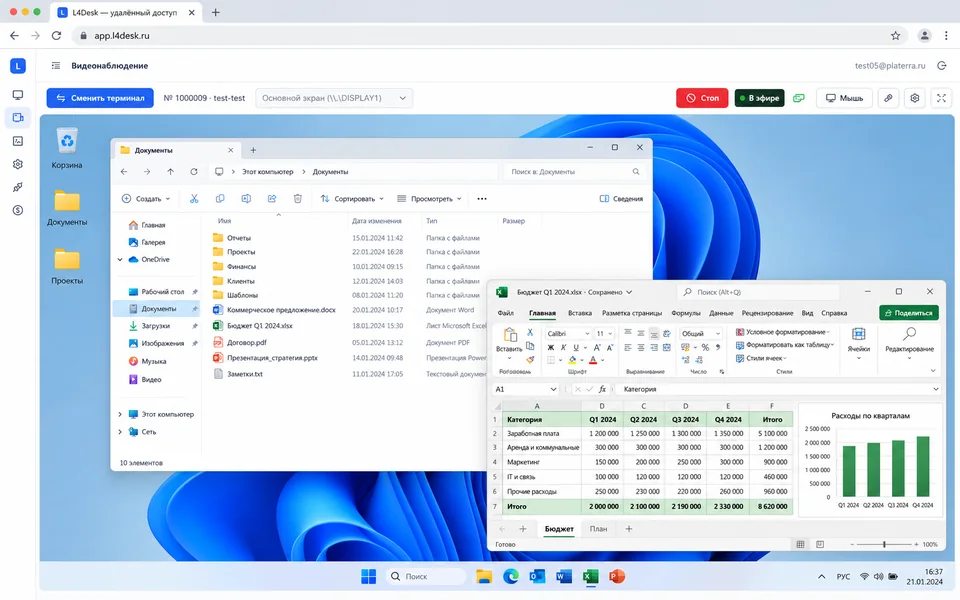Image resolution: width=960 pixels, height=600 pixels.
Task: Click the Delete trash icon in Explorer
Action: tap(298, 198)
